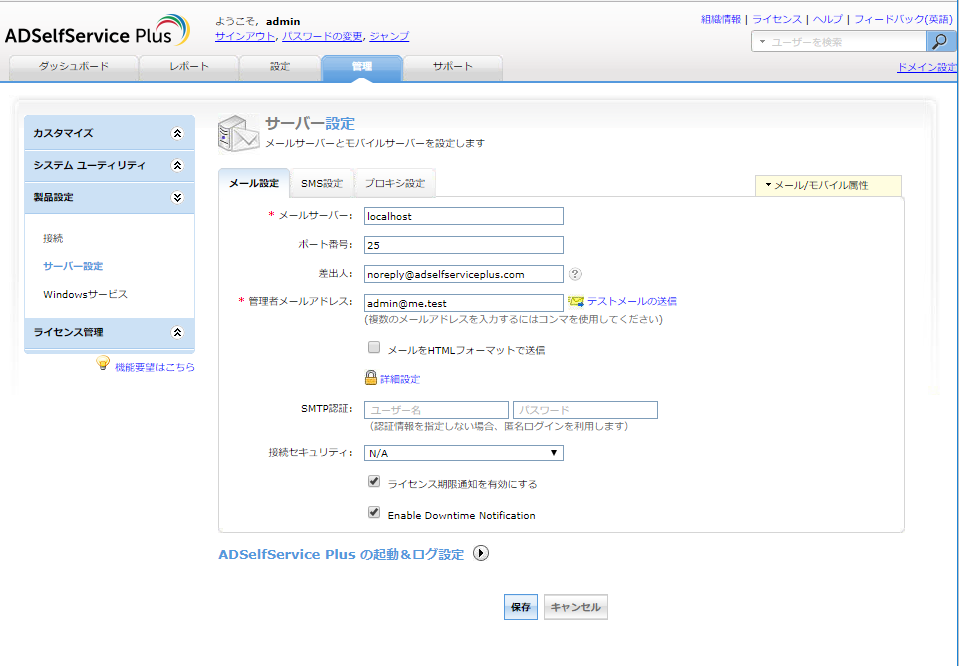Click the サインアウト link
Viewport: 959px width, 666px height.
pyautogui.click(x=245, y=36)
